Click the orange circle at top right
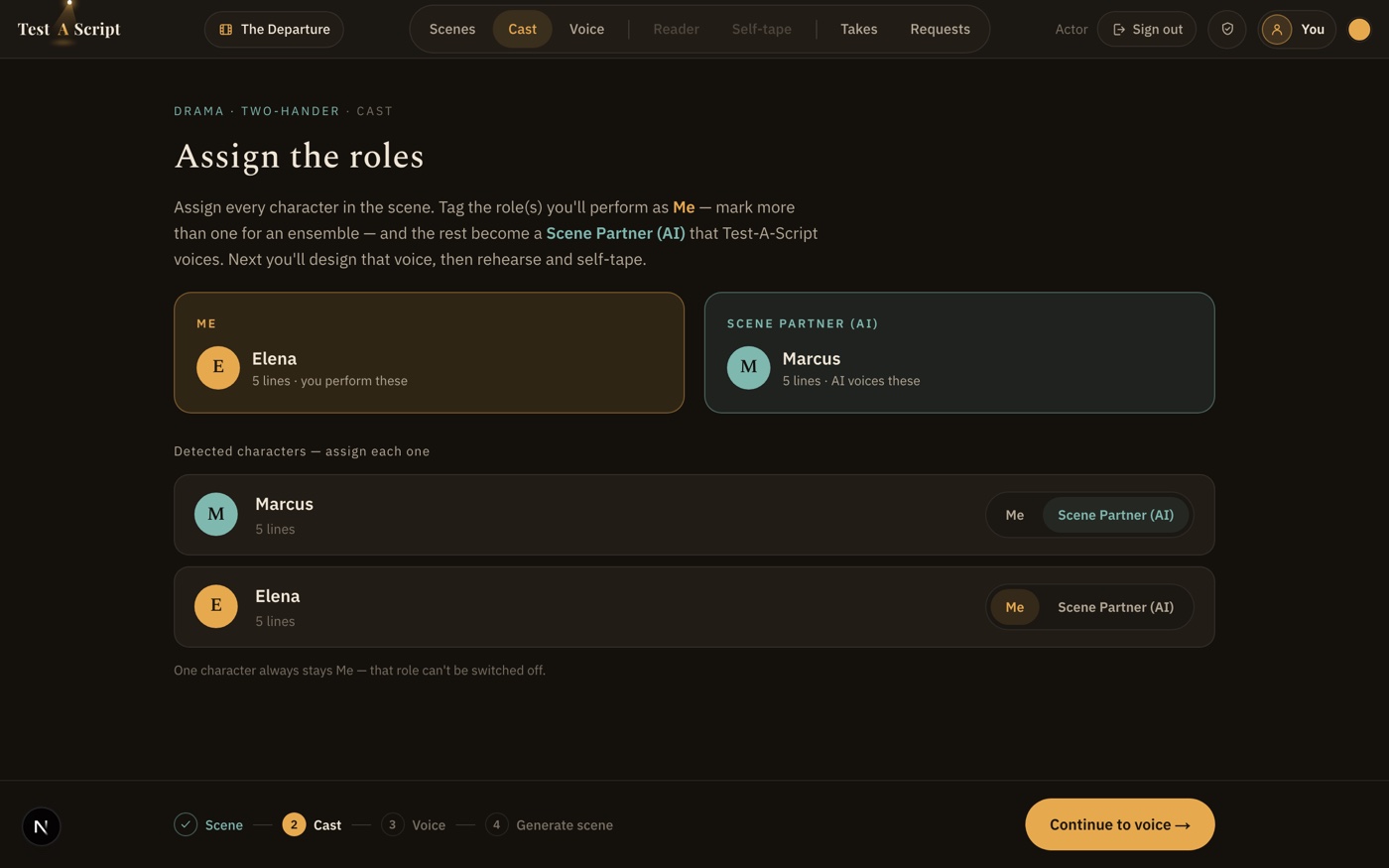Image resolution: width=1389 pixels, height=868 pixels. click(1359, 29)
